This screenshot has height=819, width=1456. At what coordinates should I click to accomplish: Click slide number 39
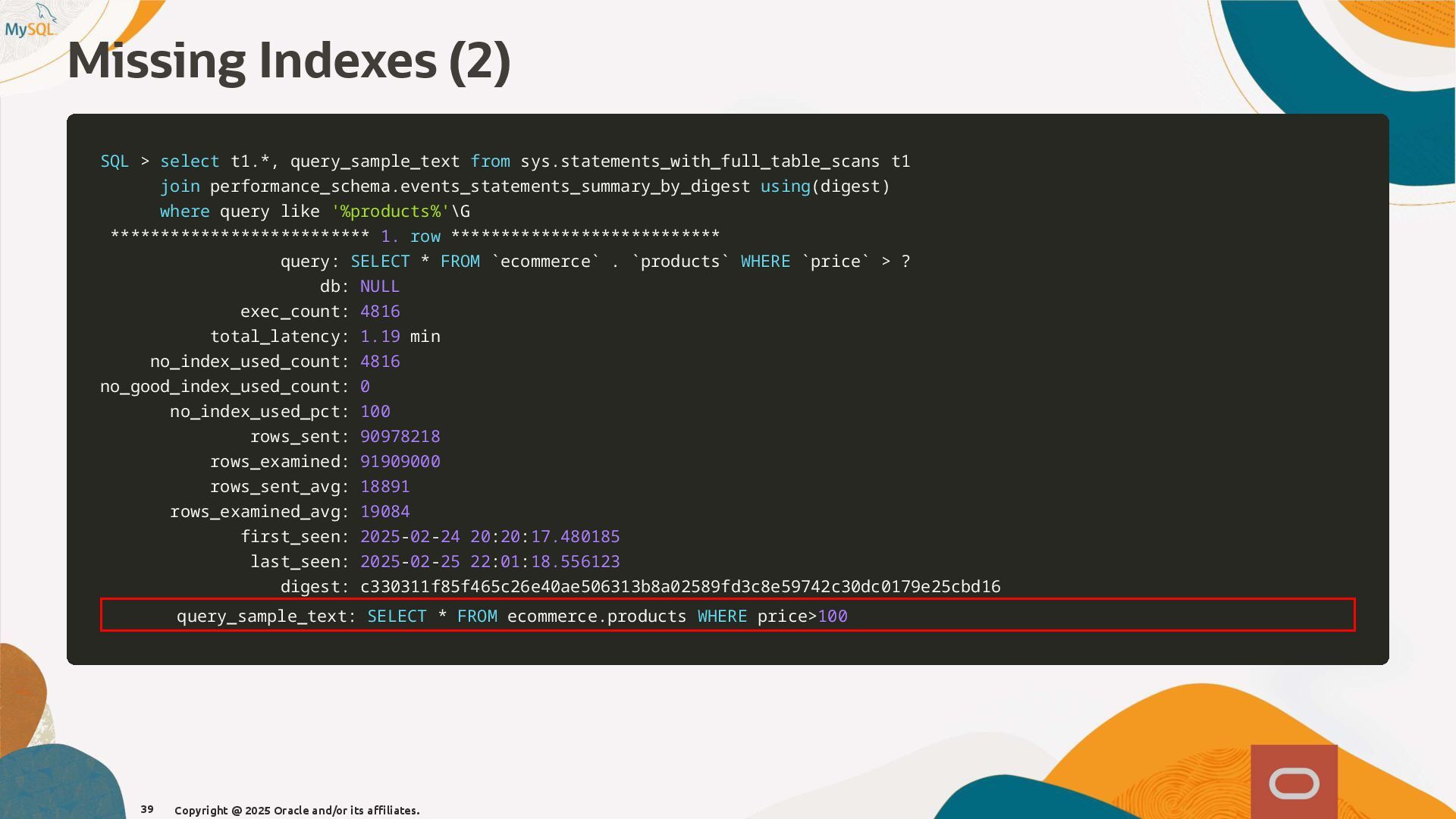147,809
